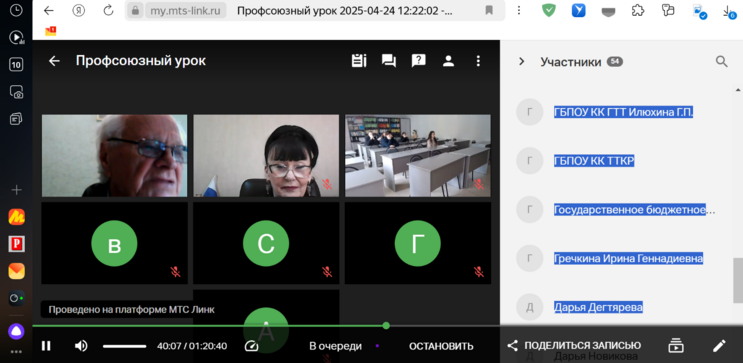The width and height of the screenshot is (743, 363).
Task: Open the chat bubbles icon
Action: click(x=389, y=61)
